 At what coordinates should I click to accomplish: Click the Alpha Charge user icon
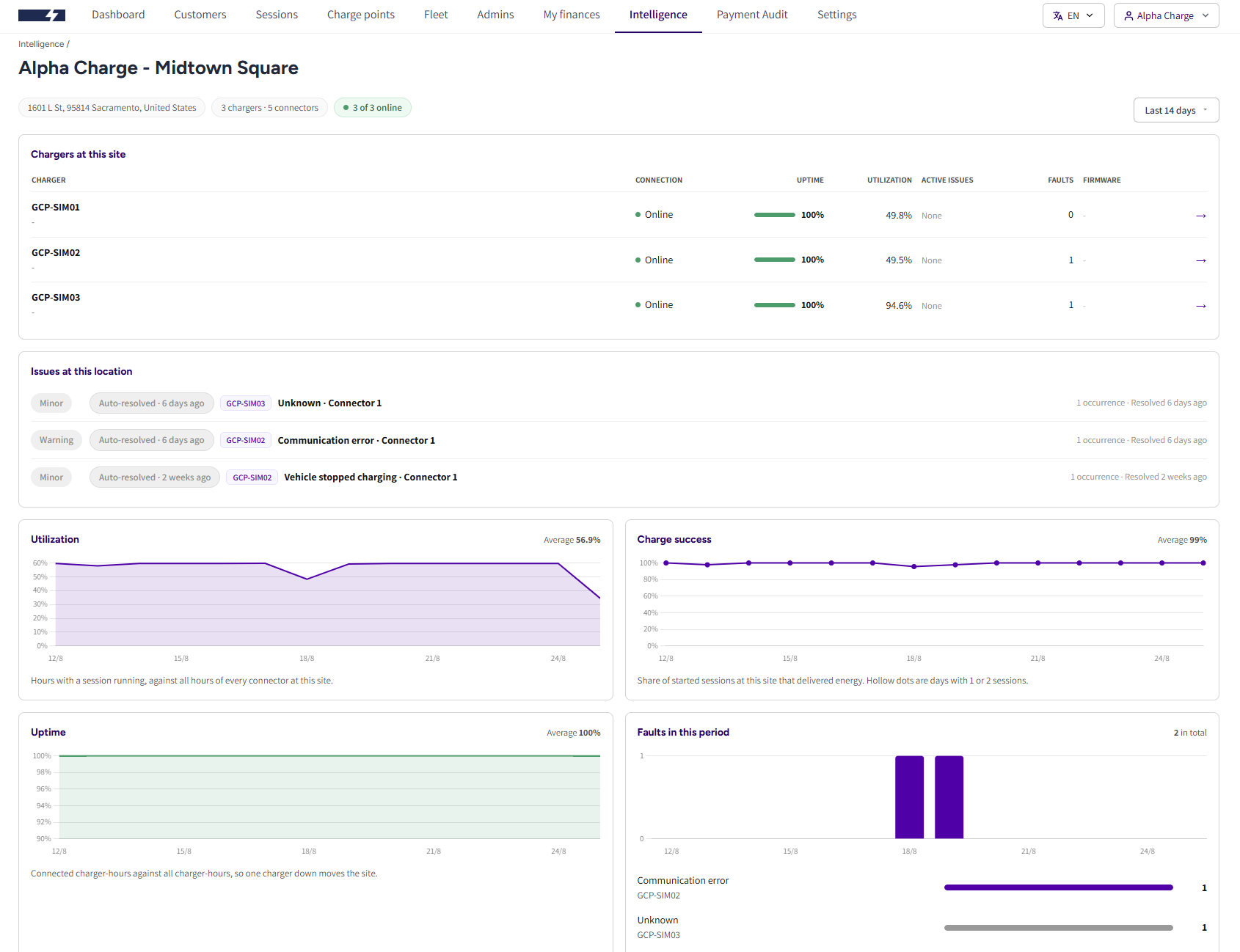click(x=1128, y=15)
